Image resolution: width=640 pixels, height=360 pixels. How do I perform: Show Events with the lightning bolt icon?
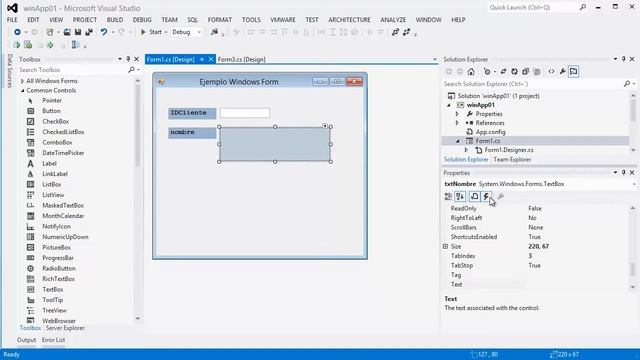(486, 196)
